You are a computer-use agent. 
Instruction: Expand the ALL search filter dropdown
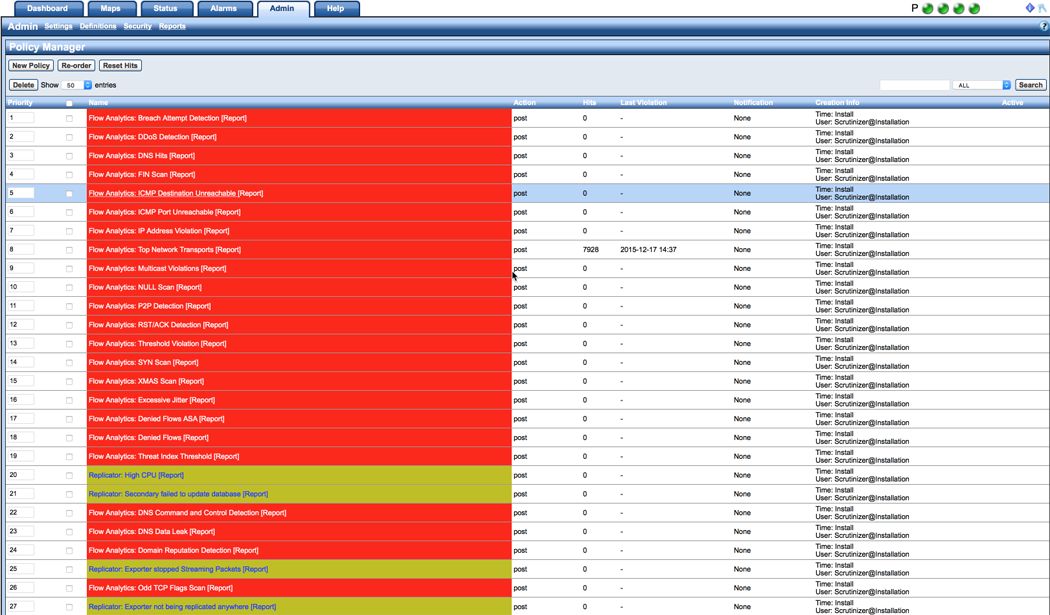point(982,85)
